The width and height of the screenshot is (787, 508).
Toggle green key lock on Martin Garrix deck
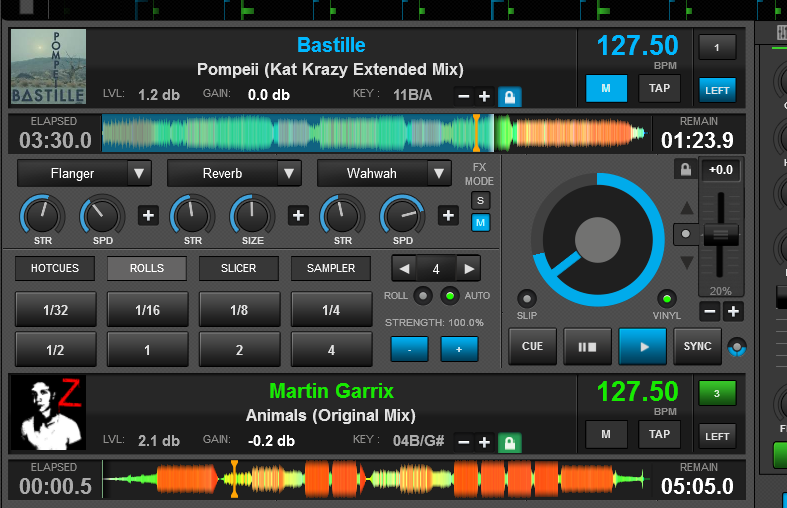pos(509,443)
